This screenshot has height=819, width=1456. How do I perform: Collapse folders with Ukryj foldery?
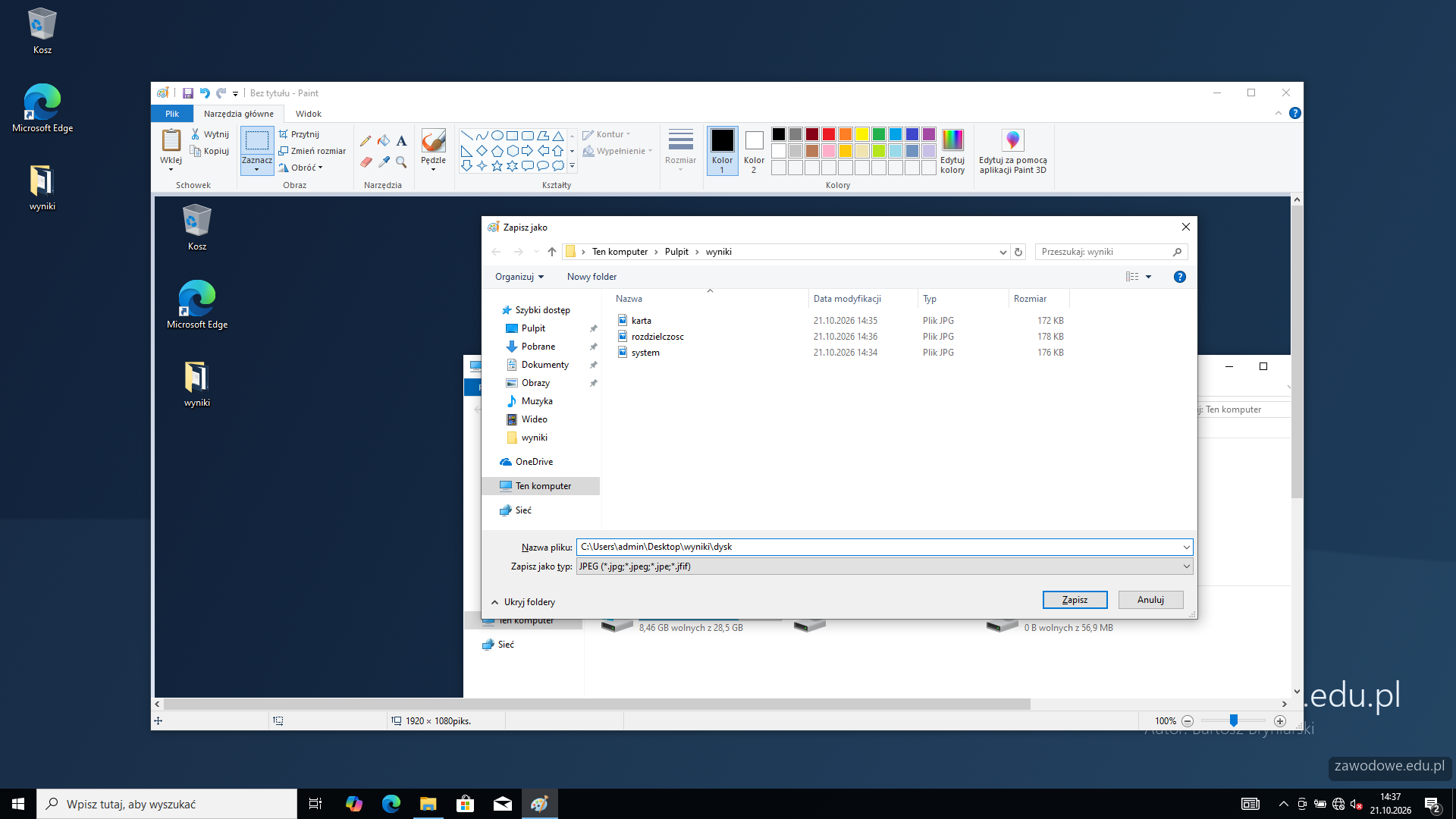pyautogui.click(x=523, y=602)
